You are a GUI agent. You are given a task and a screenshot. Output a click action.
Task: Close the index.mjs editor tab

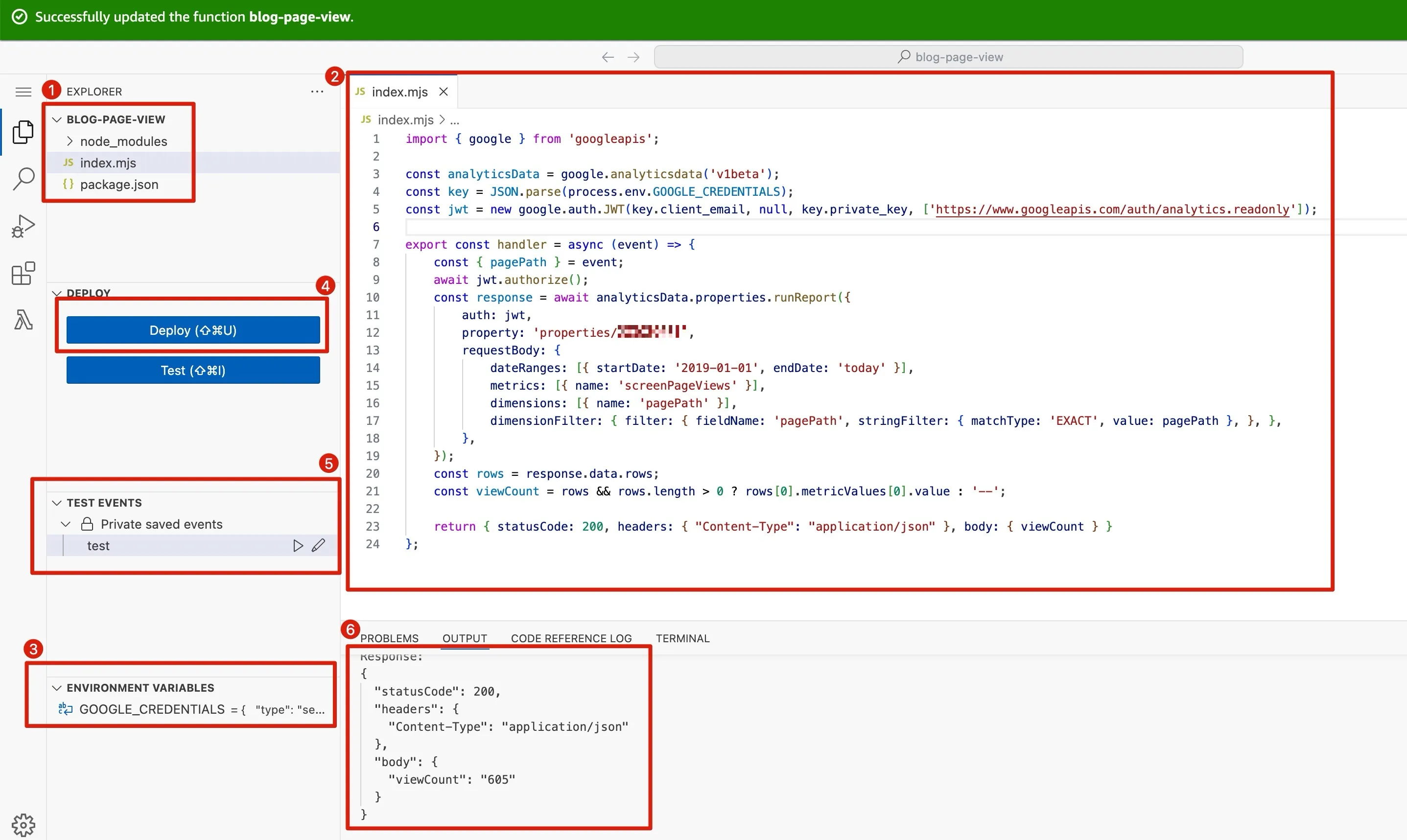point(444,92)
